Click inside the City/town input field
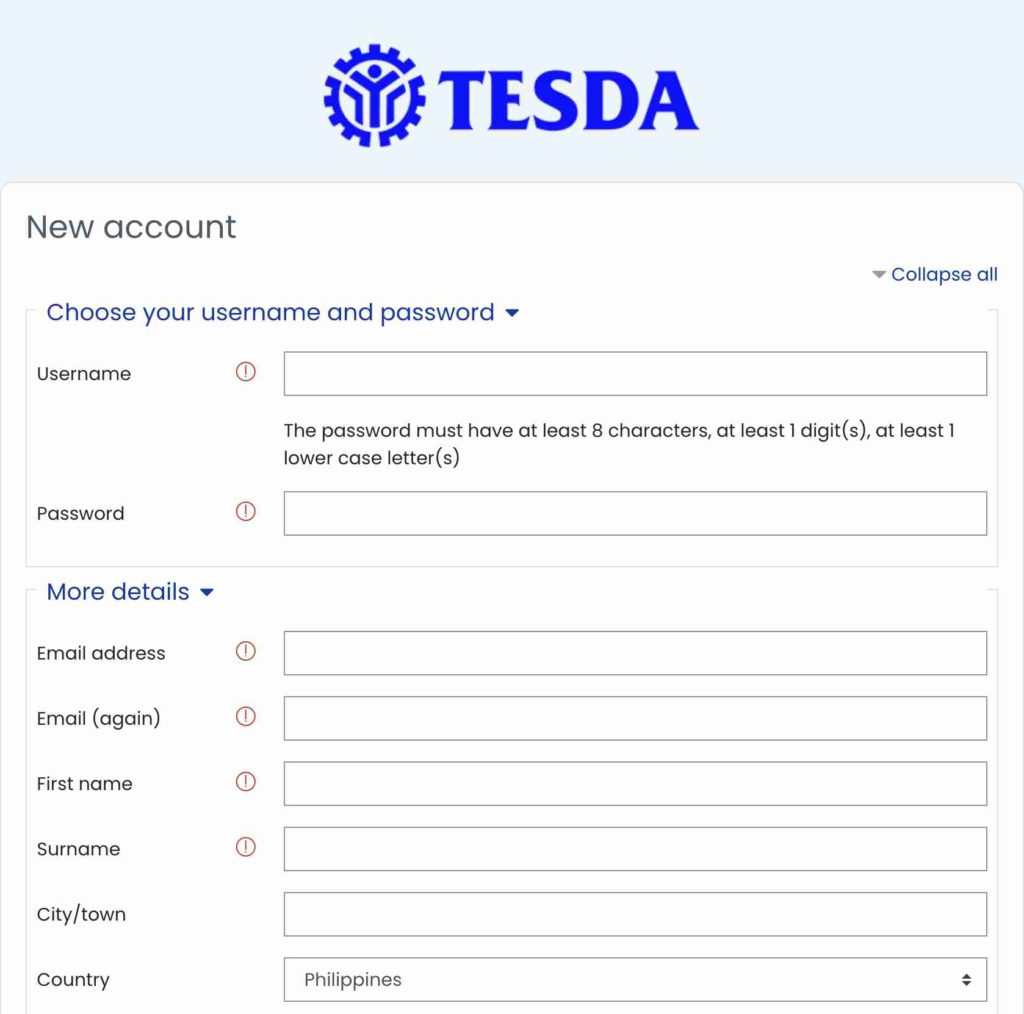Image resolution: width=1024 pixels, height=1014 pixels. click(634, 913)
